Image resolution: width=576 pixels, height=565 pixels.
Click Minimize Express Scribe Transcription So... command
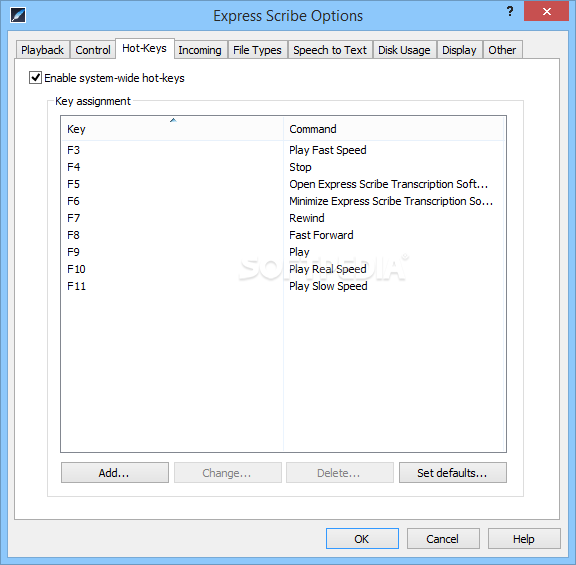point(391,201)
